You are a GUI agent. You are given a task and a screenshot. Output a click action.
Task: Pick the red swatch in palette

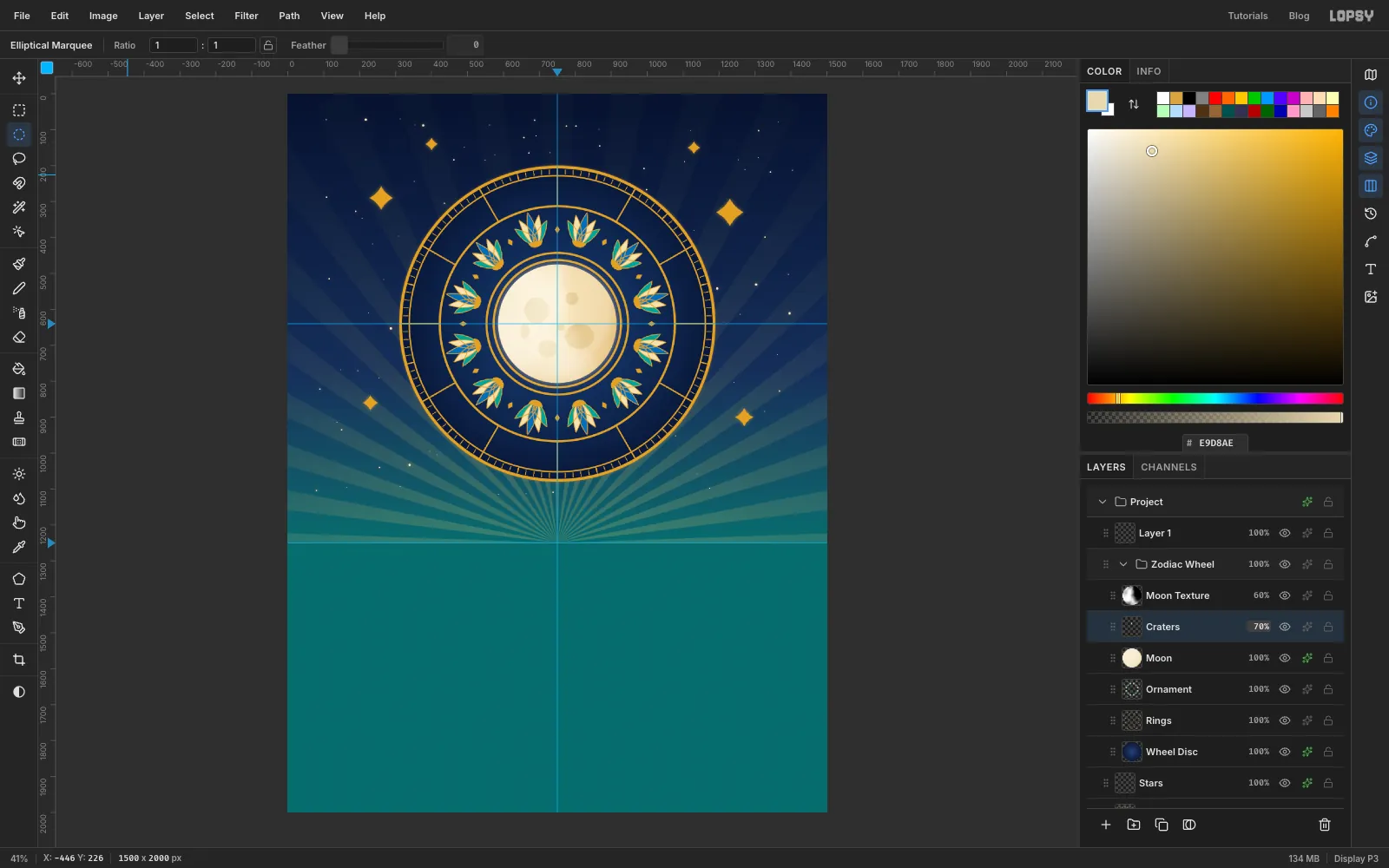pyautogui.click(x=1215, y=98)
